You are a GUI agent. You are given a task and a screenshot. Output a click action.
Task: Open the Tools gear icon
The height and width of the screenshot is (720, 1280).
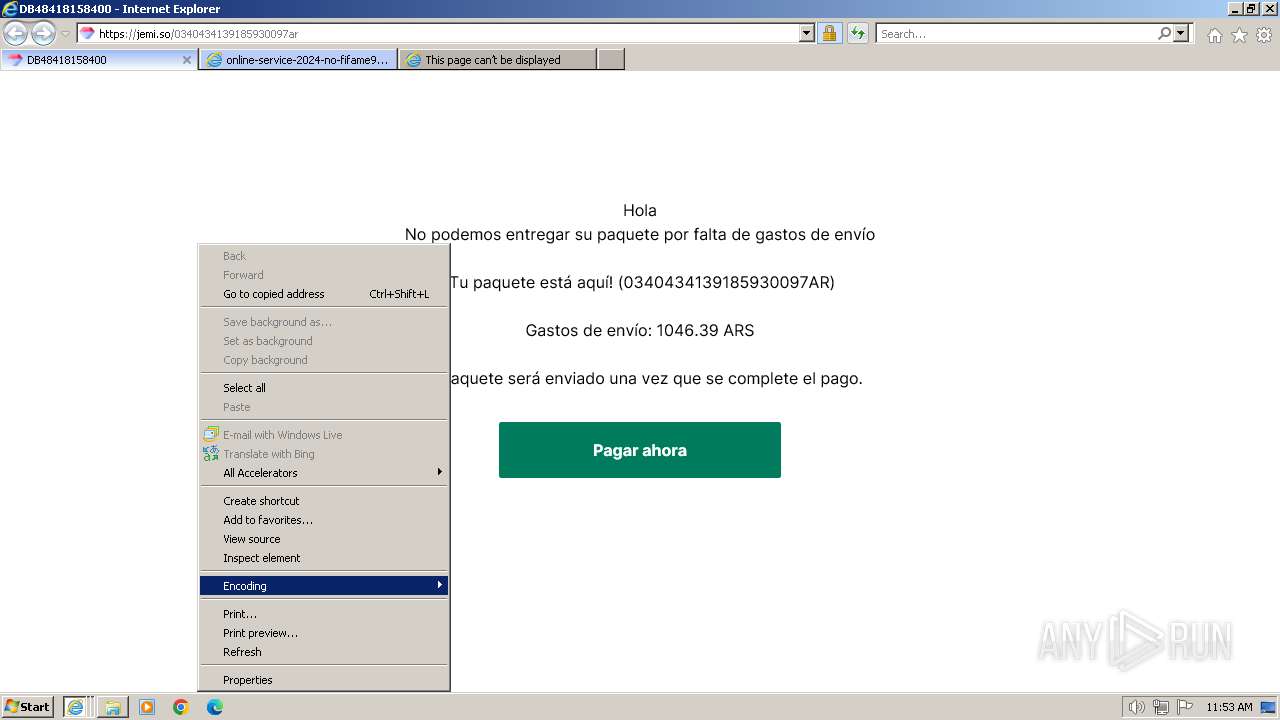click(x=1264, y=35)
